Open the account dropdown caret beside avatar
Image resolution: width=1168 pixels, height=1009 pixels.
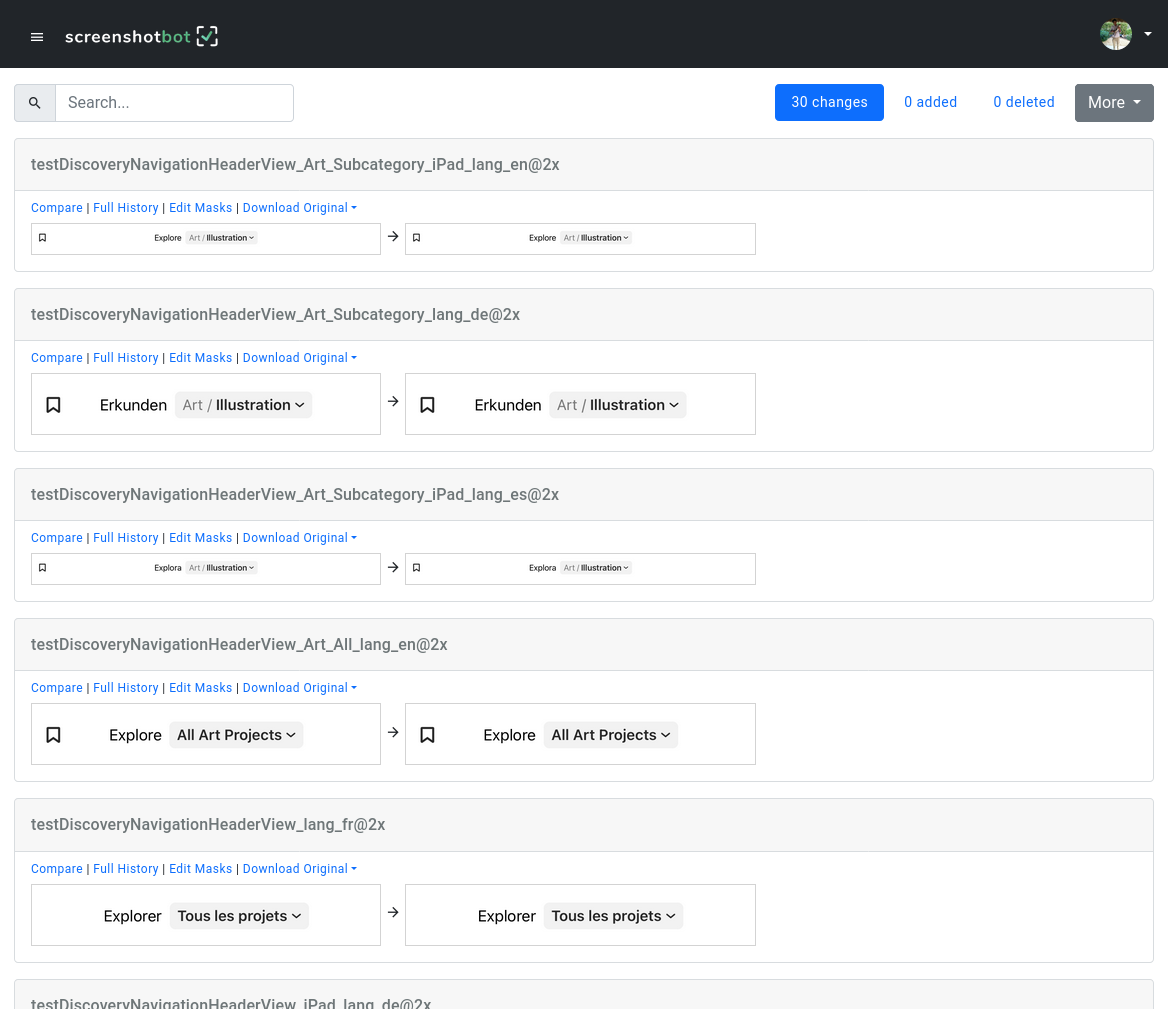(1147, 35)
